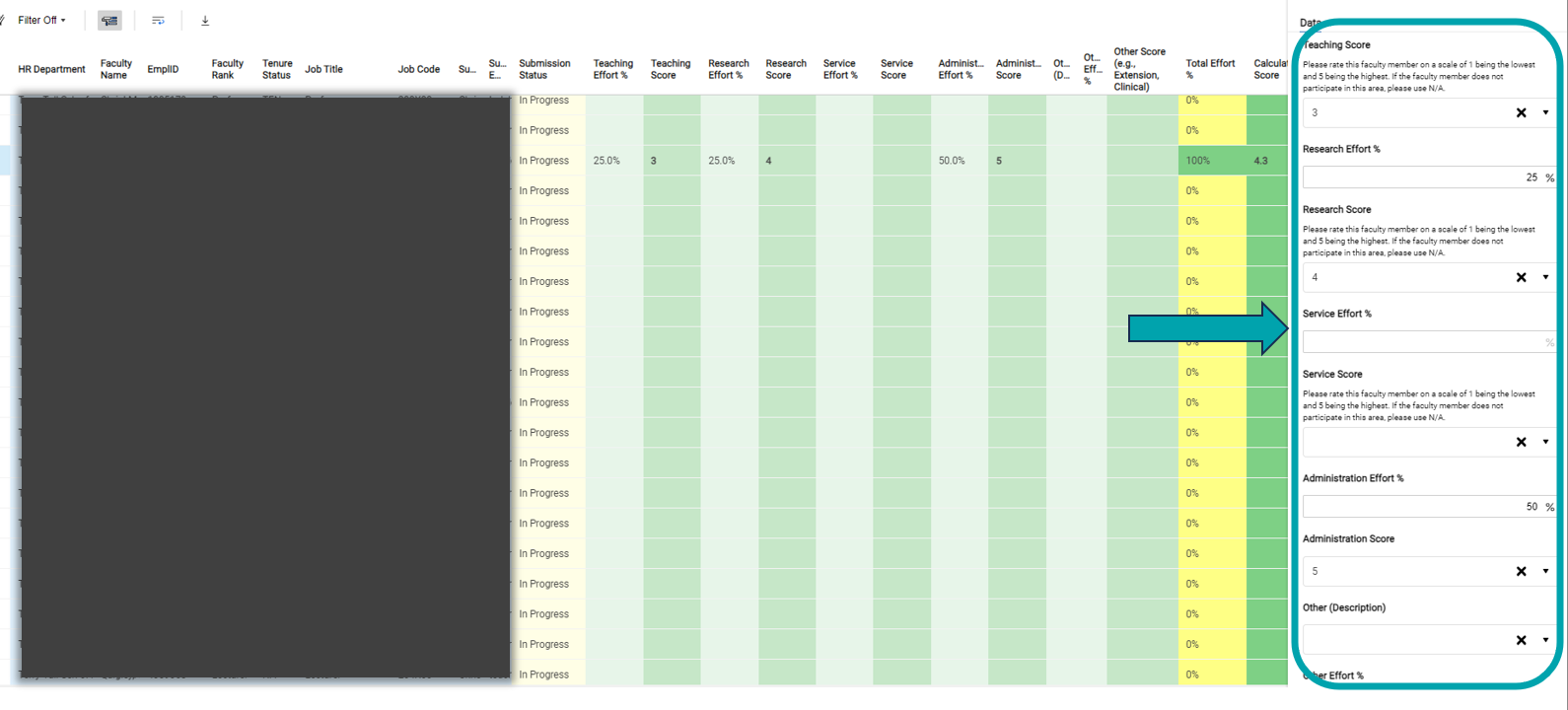
Task: Open the Filter Off dropdown
Action: [x=41, y=20]
